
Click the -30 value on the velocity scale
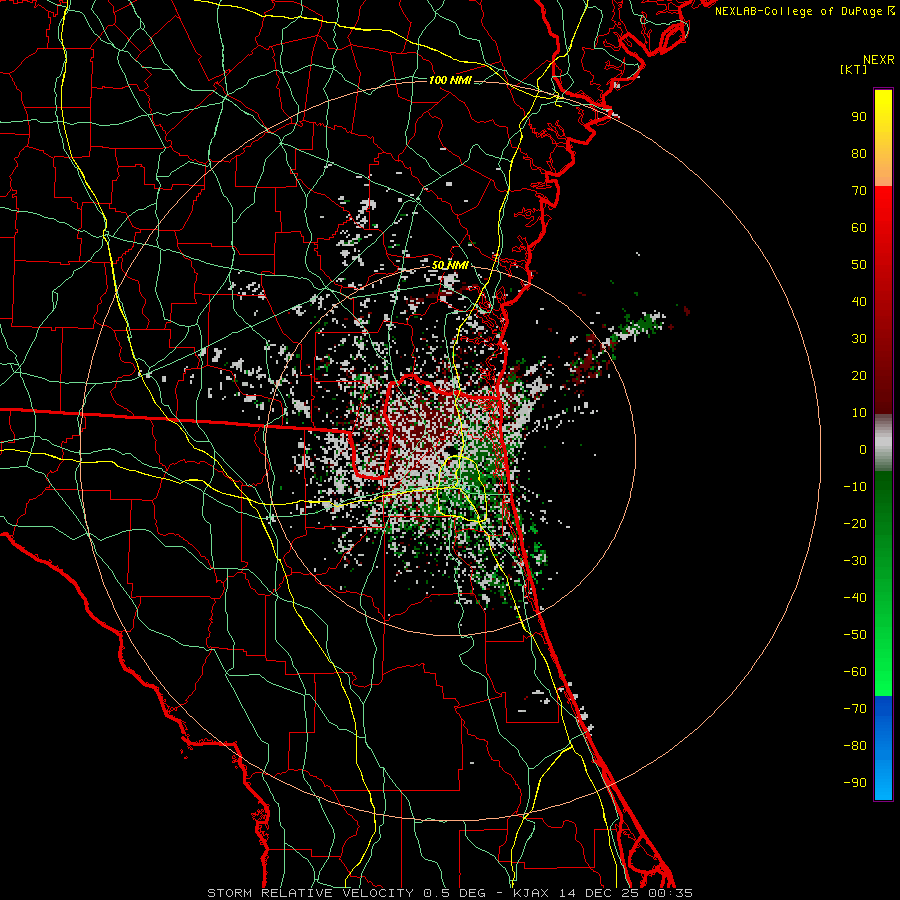pos(855,561)
